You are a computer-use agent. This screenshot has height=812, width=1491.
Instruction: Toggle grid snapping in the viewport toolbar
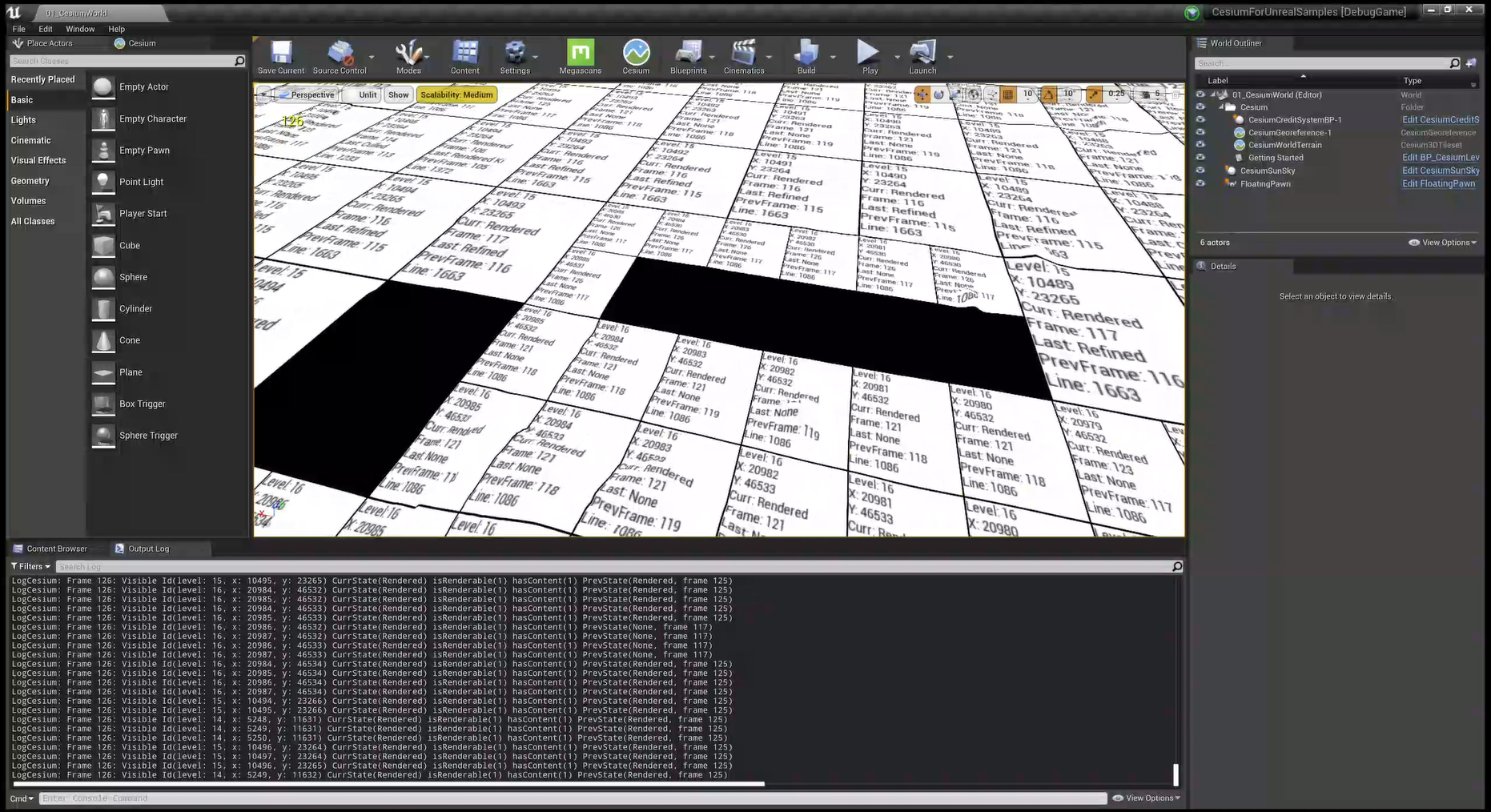[x=1007, y=94]
